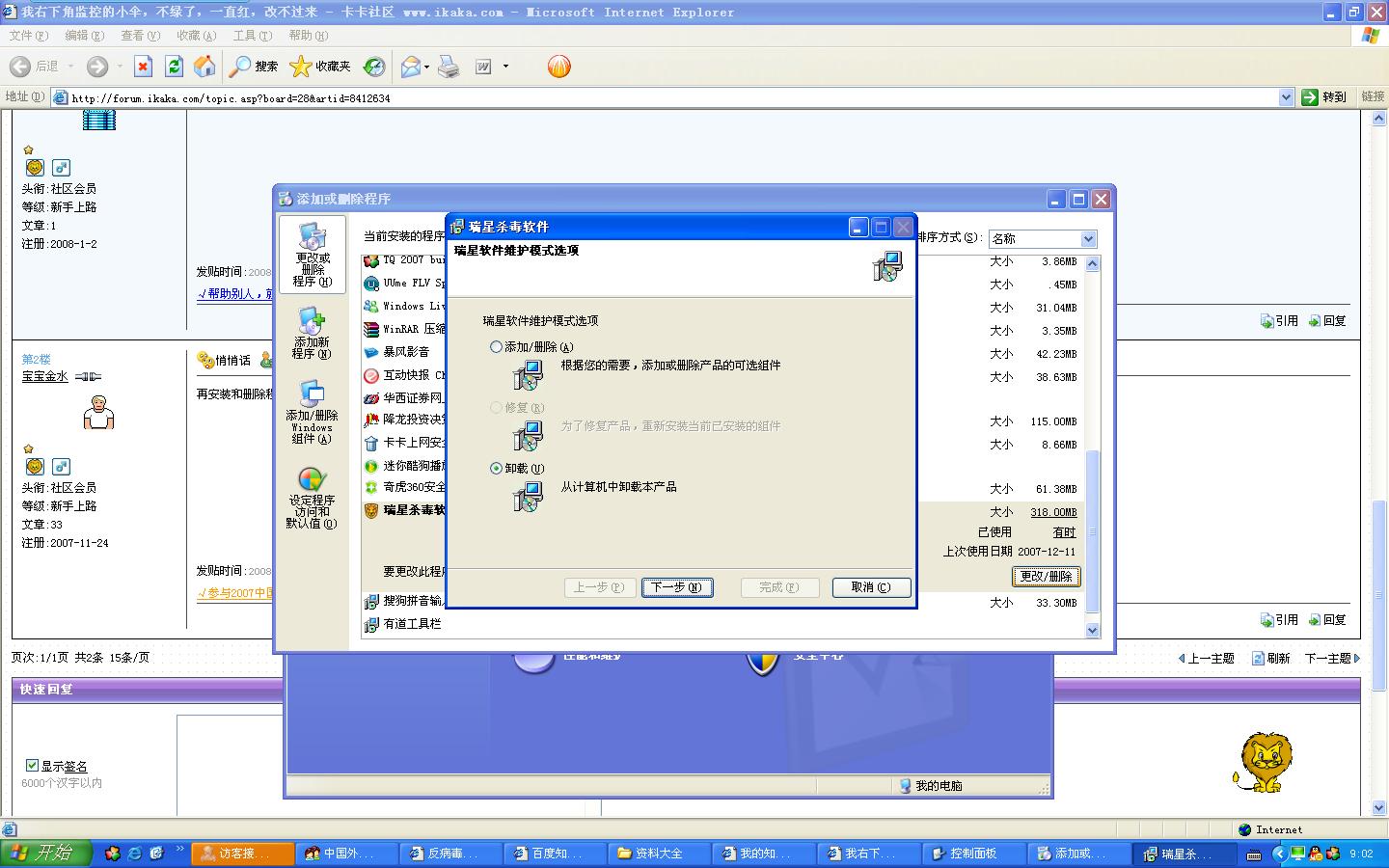Expand the Edit with Word dropdown arrow
1389x868 pixels.
[505, 67]
